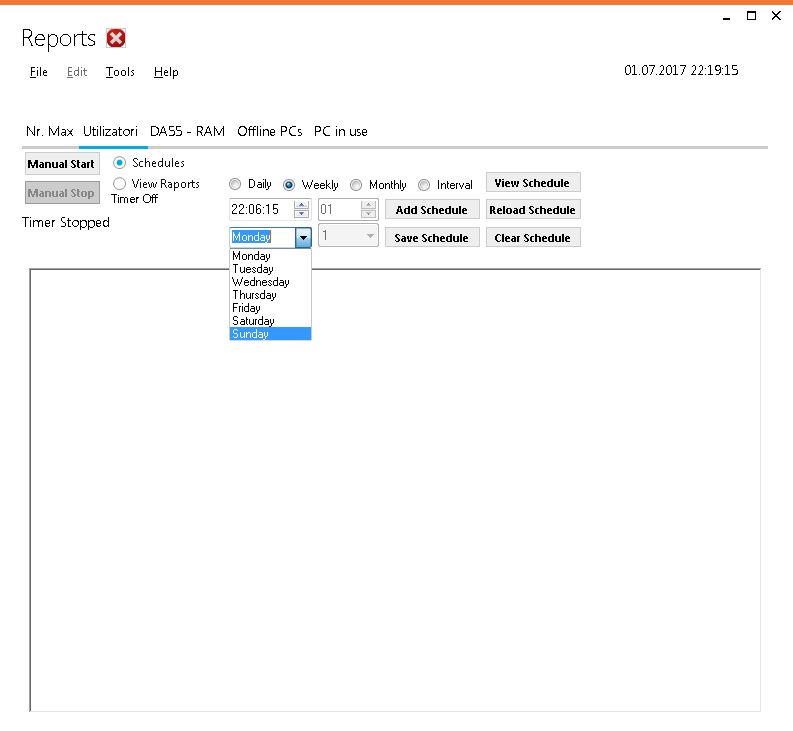Switch to the Offline PCs tab

(x=269, y=131)
